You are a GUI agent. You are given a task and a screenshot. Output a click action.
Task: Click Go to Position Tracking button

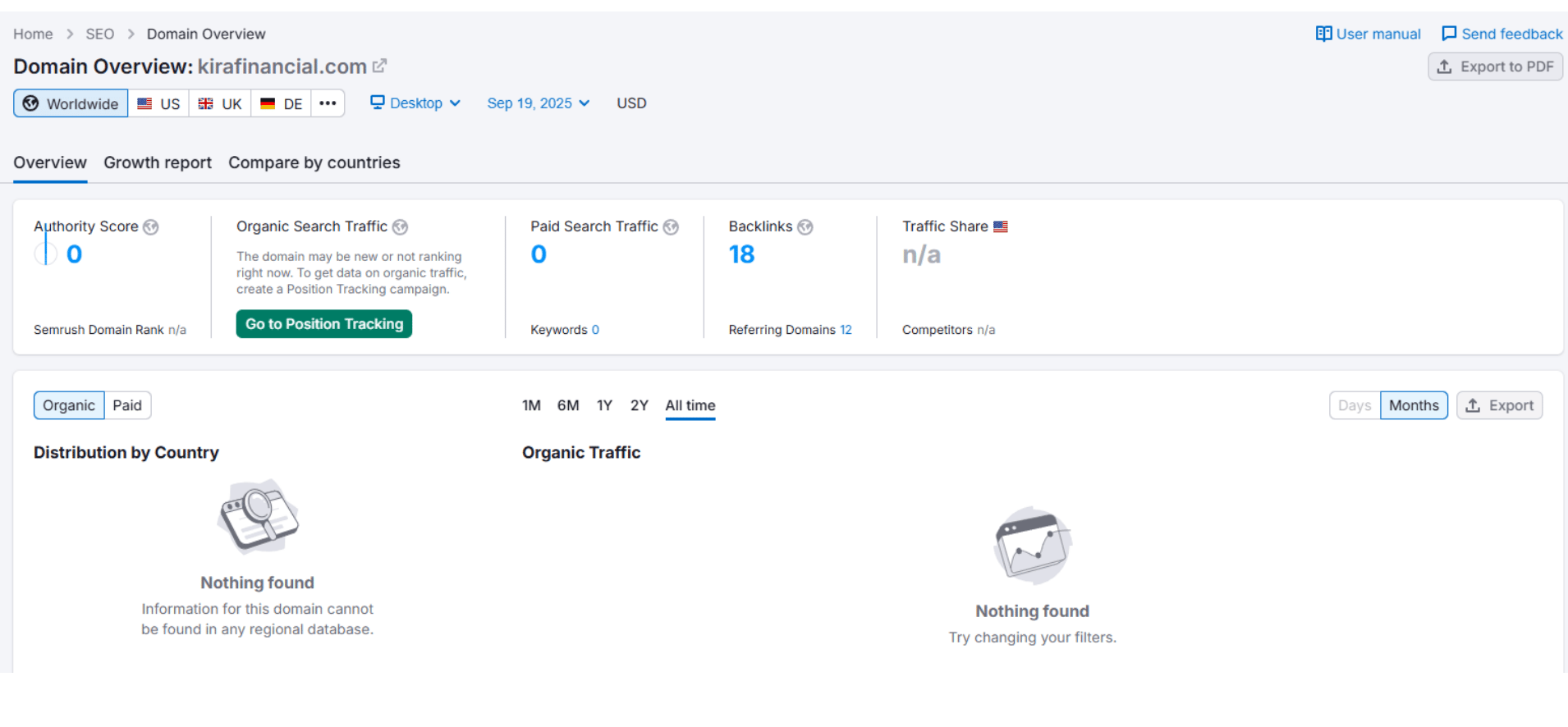click(324, 324)
